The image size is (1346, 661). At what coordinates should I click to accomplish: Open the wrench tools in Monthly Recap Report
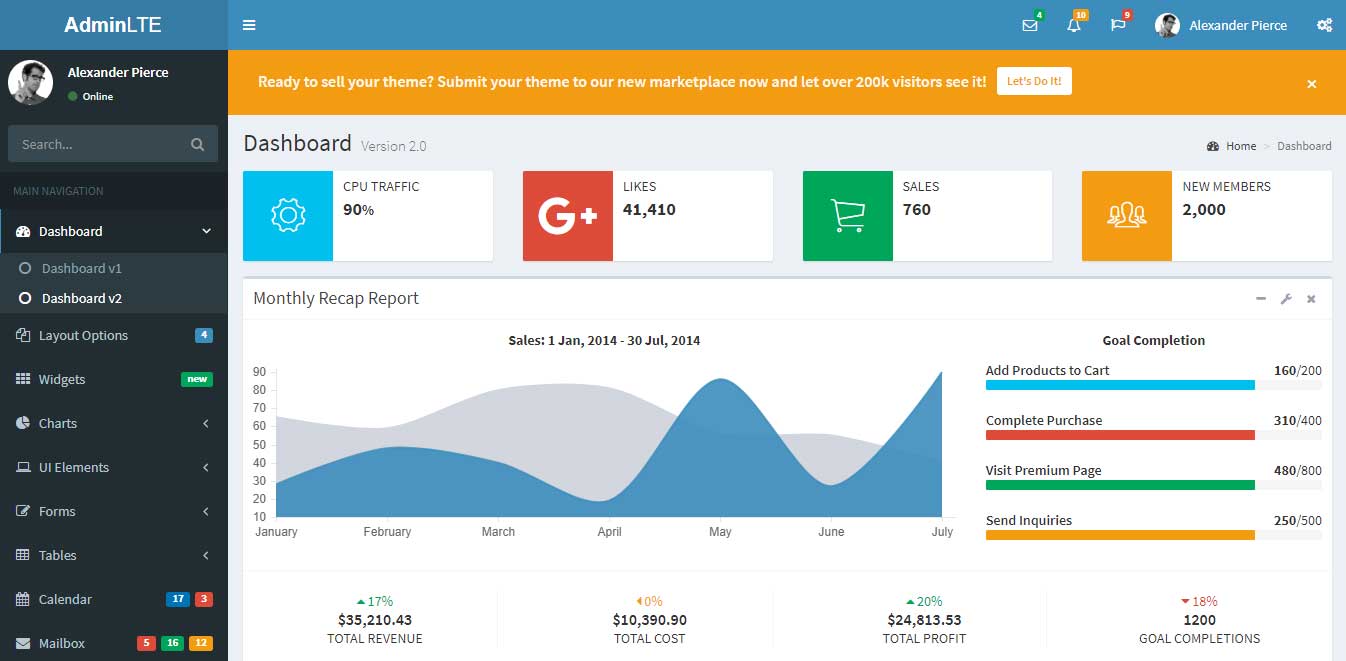point(1286,299)
